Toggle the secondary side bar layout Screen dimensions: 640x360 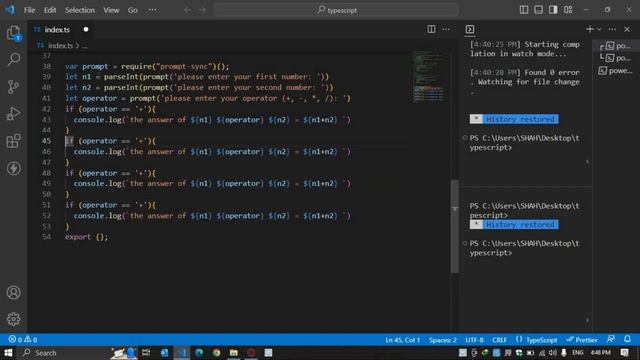[553, 10]
